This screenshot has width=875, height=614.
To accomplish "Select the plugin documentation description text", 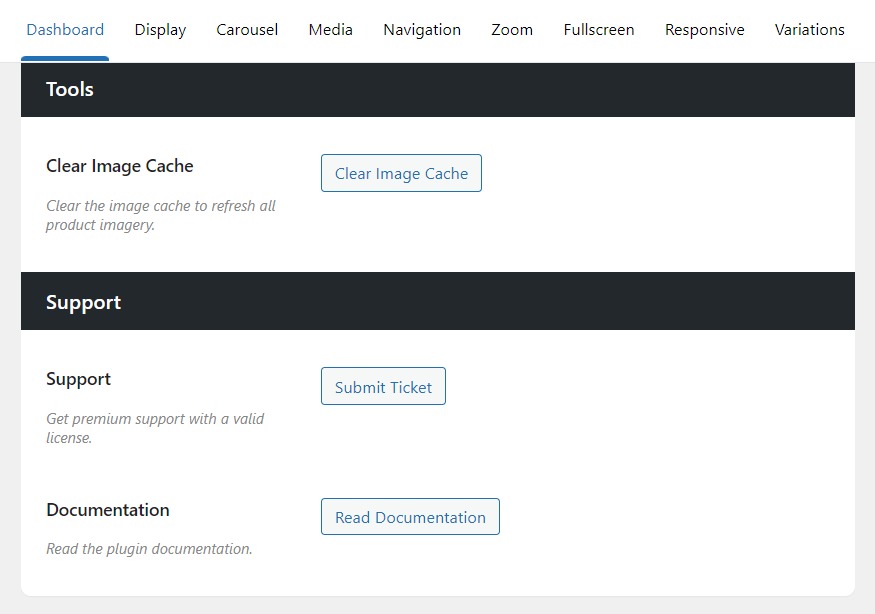I will [149, 549].
